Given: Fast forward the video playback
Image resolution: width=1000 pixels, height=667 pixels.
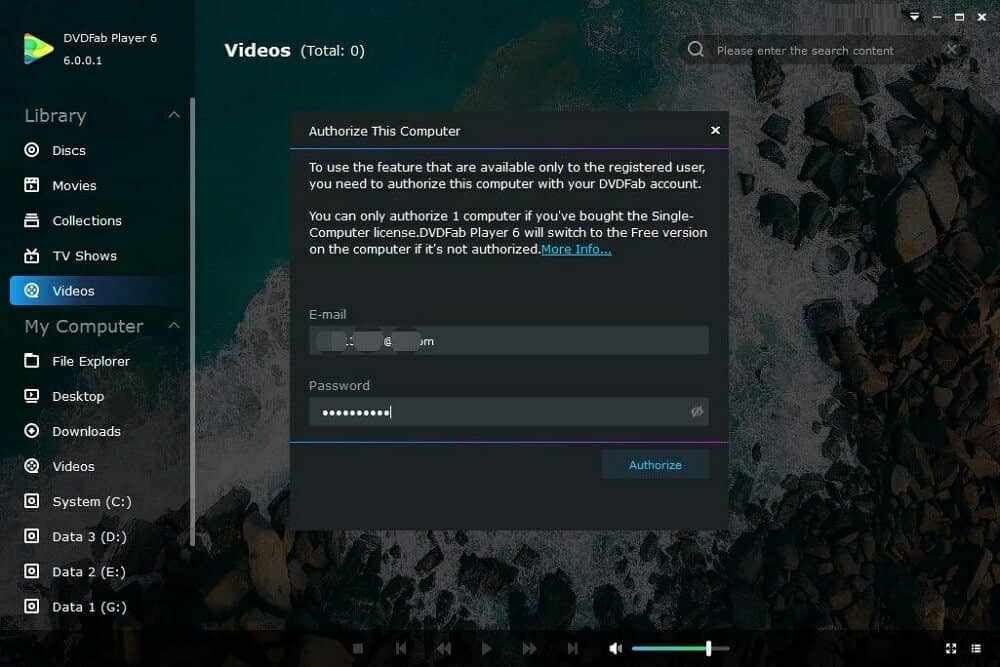Looking at the screenshot, I should [529, 649].
